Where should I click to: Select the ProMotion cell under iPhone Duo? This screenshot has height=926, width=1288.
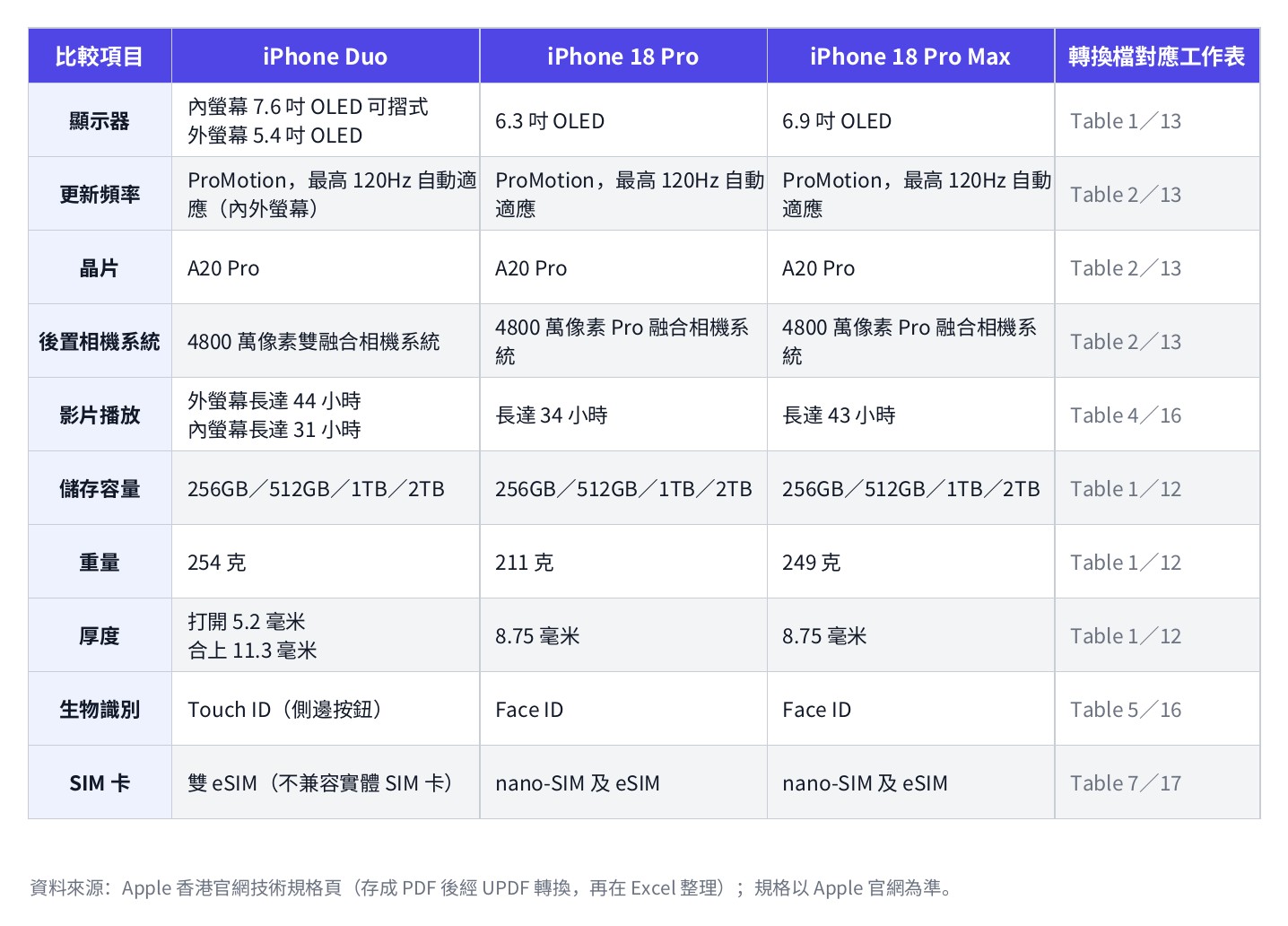(x=325, y=195)
